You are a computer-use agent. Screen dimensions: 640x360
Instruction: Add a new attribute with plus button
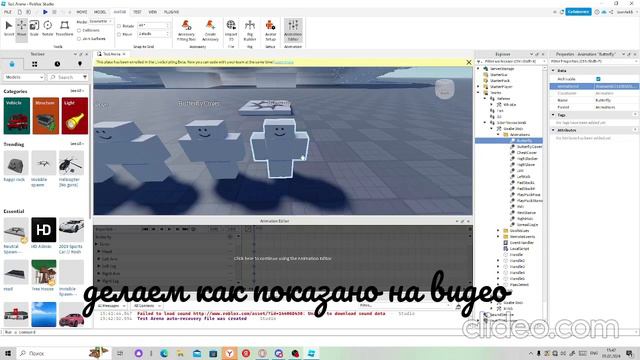click(635, 130)
